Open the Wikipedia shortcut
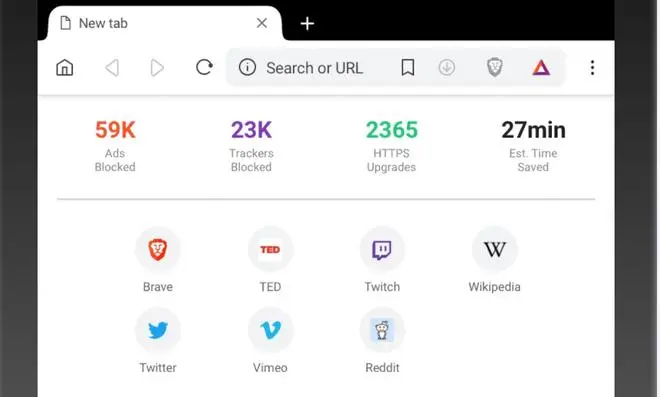Screen dimensions: 660x397 click(x=495, y=260)
